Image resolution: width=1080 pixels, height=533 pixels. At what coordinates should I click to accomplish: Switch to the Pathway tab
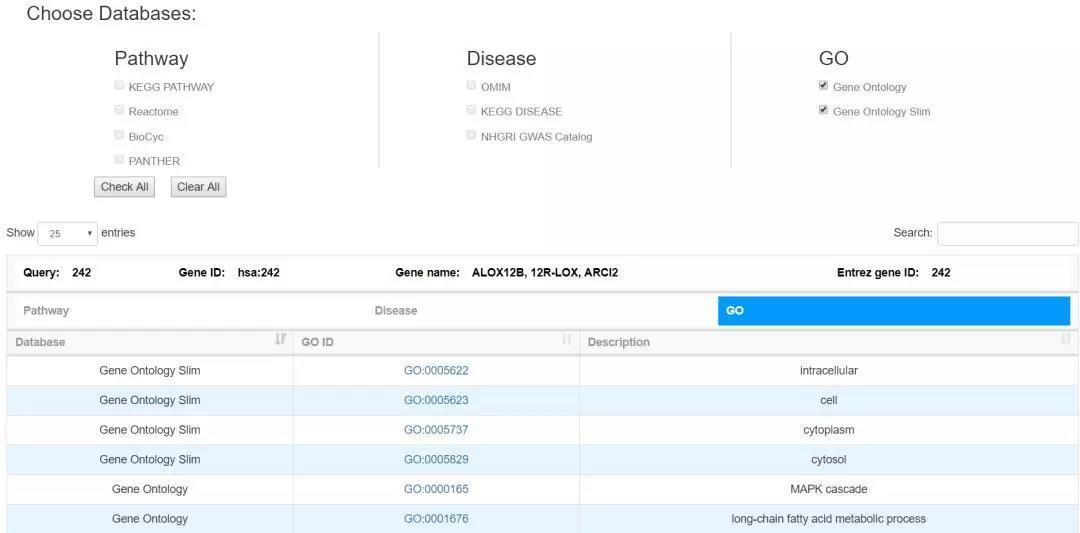pos(47,311)
